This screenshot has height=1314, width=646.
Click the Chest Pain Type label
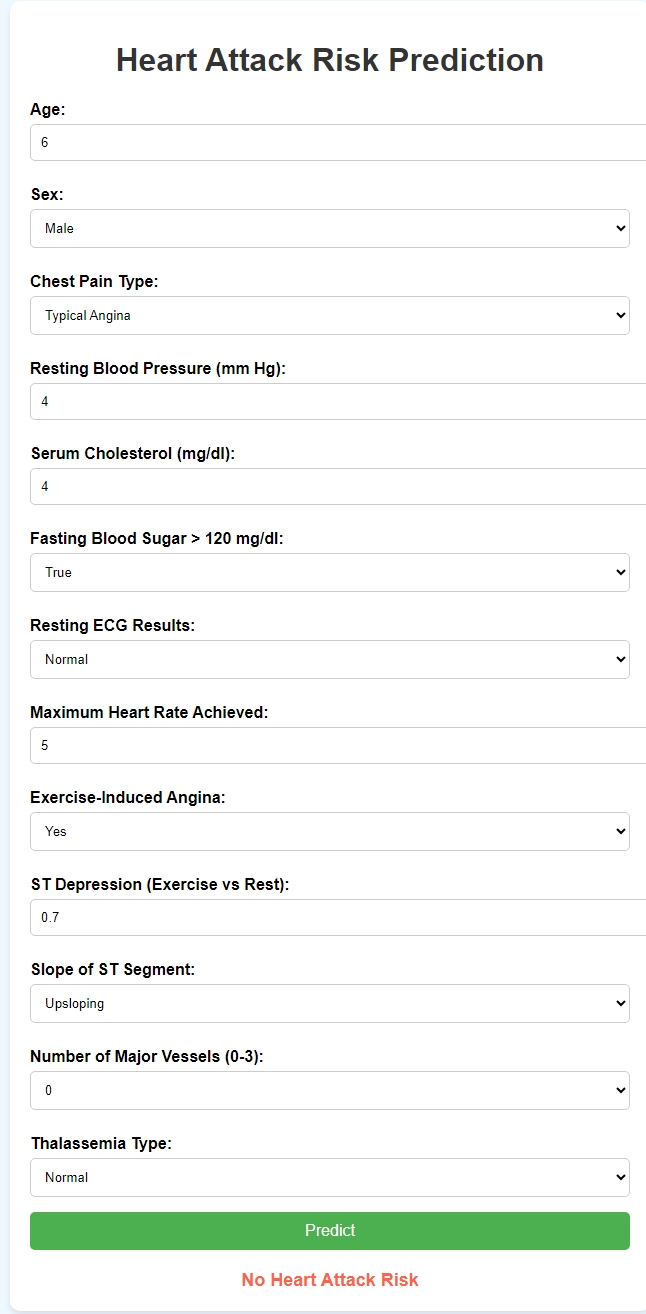point(94,282)
